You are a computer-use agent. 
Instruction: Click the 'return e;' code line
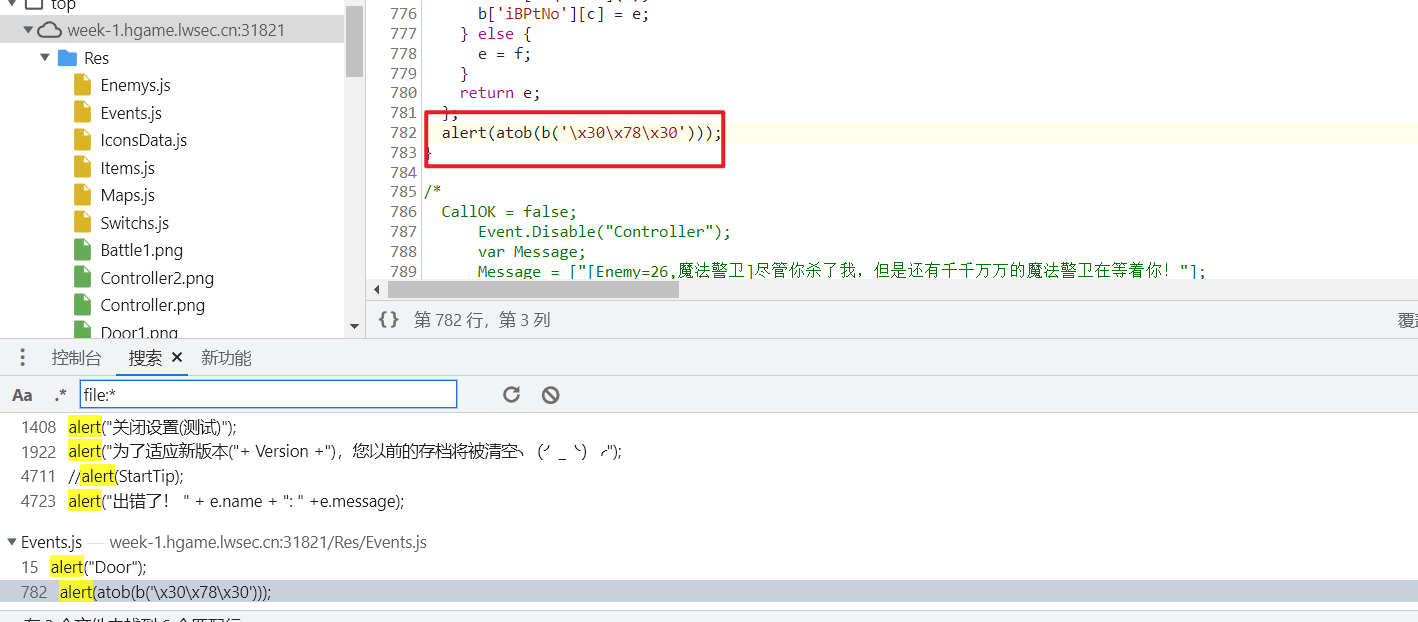(500, 93)
